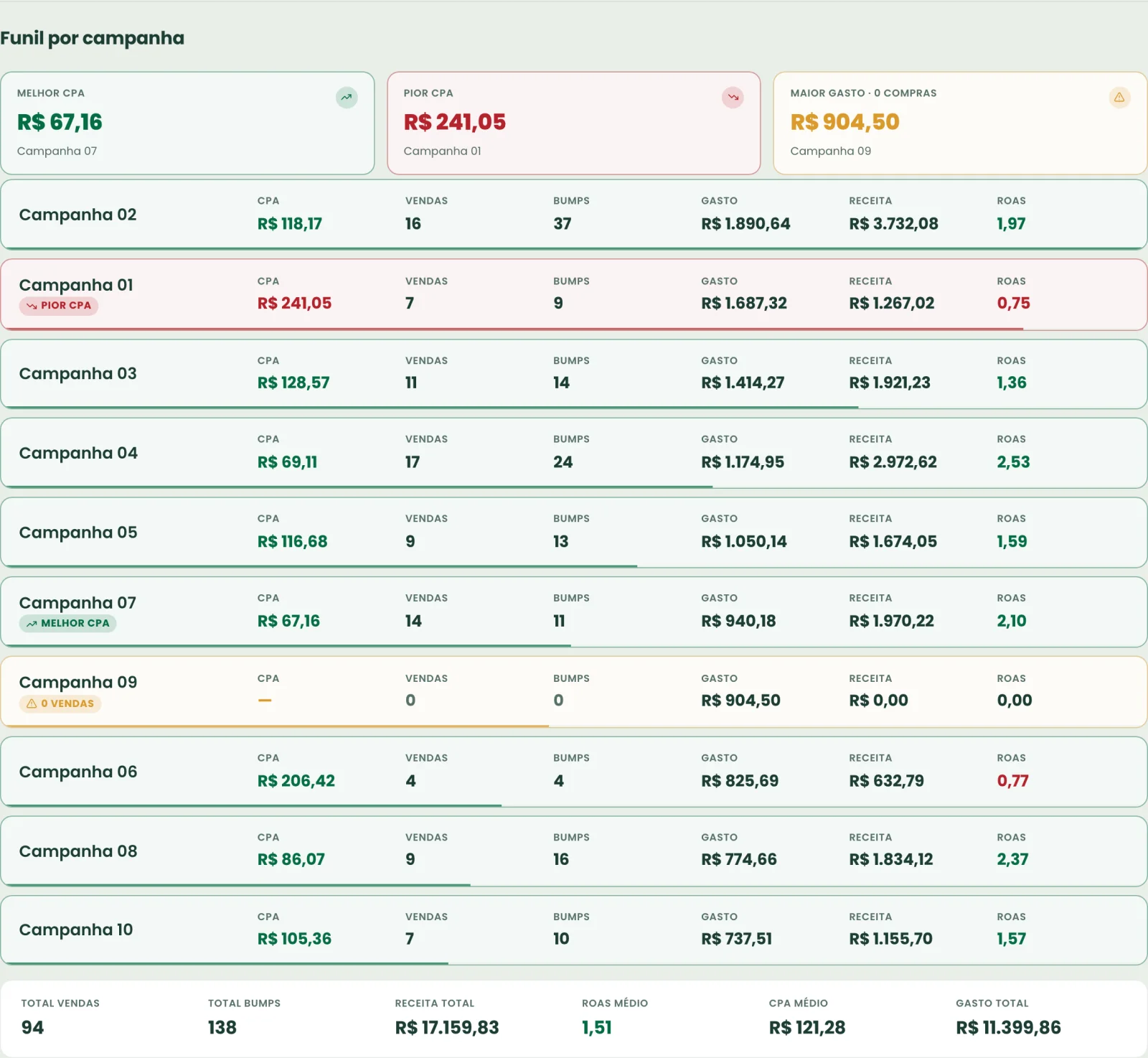Click Campanha 09 orange spend progress bar

click(276, 726)
